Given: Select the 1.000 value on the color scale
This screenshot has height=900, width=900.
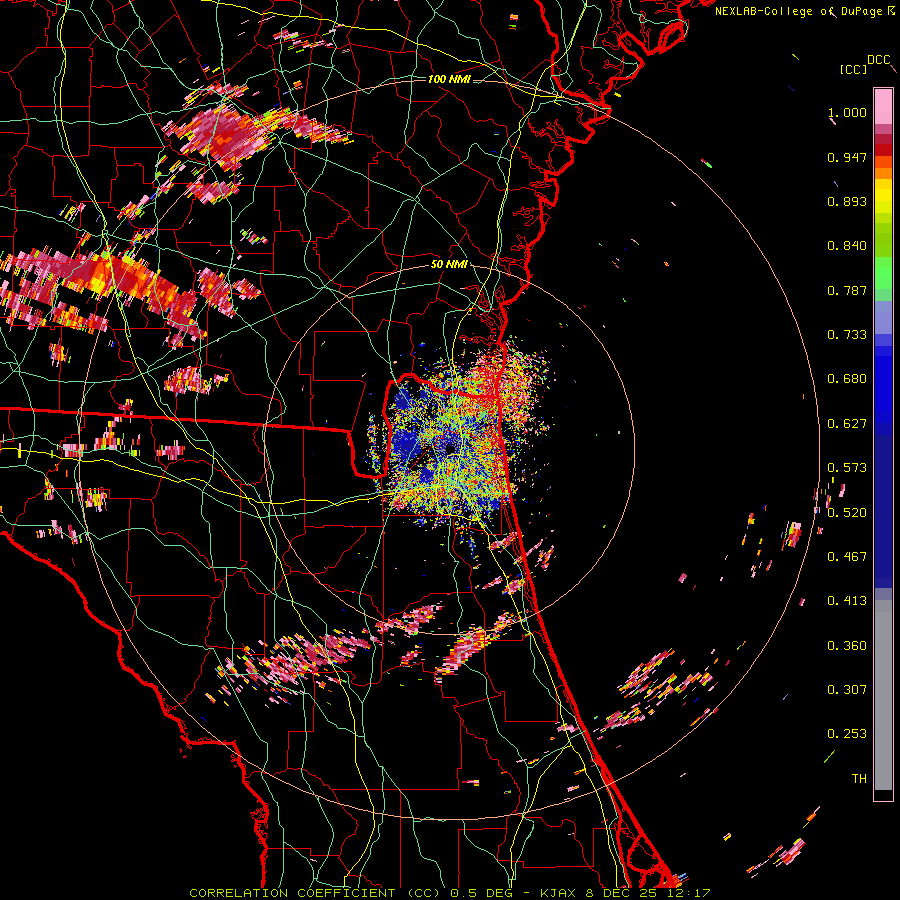Looking at the screenshot, I should (x=847, y=113).
